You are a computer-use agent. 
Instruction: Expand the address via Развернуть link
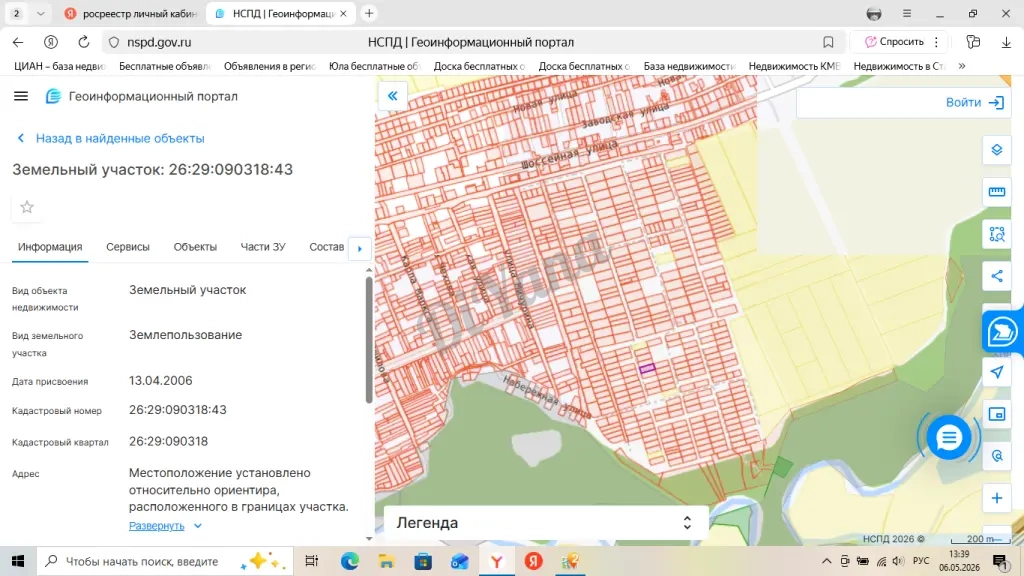[165, 526]
